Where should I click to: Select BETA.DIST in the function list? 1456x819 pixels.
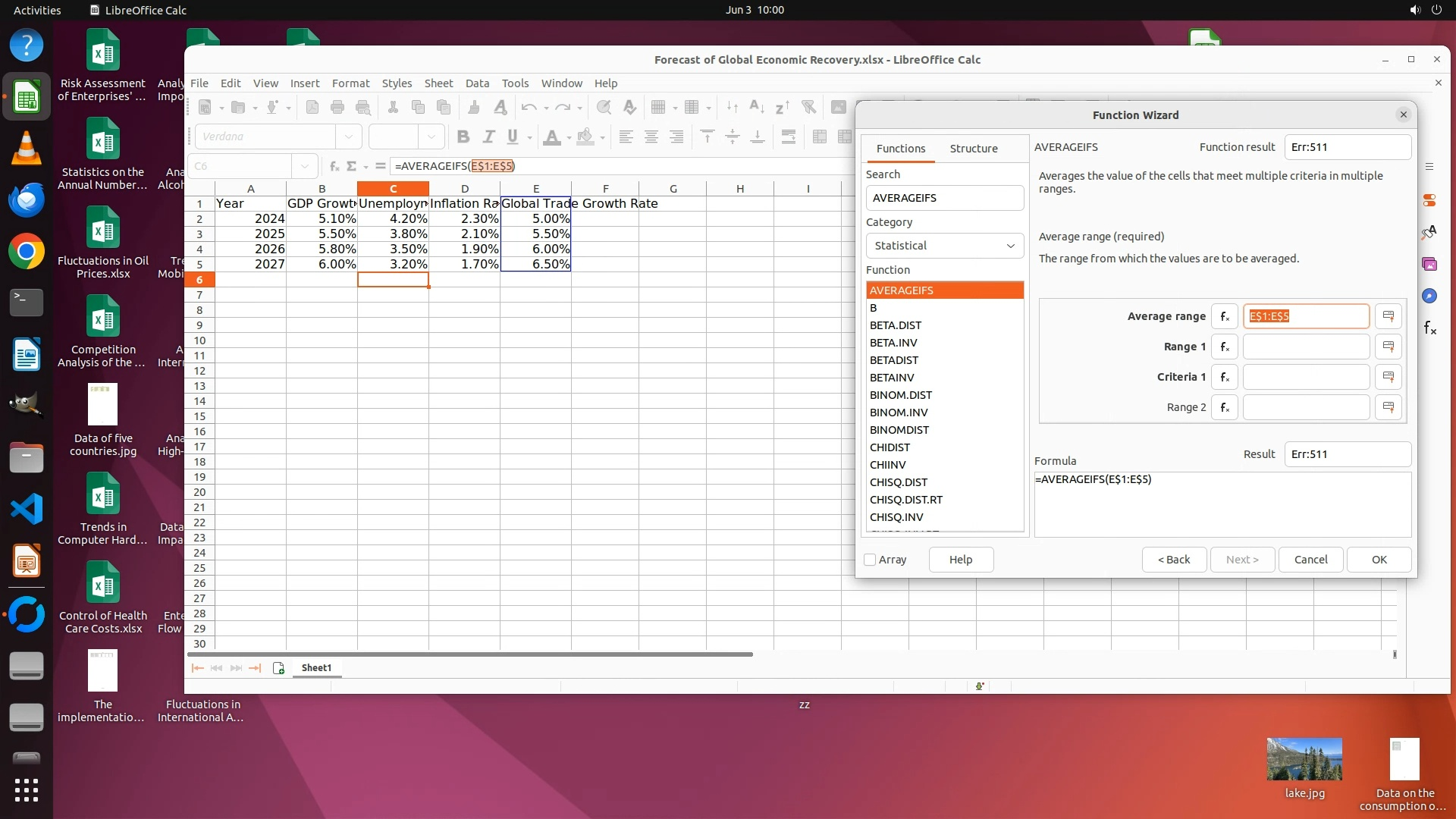[x=896, y=325]
